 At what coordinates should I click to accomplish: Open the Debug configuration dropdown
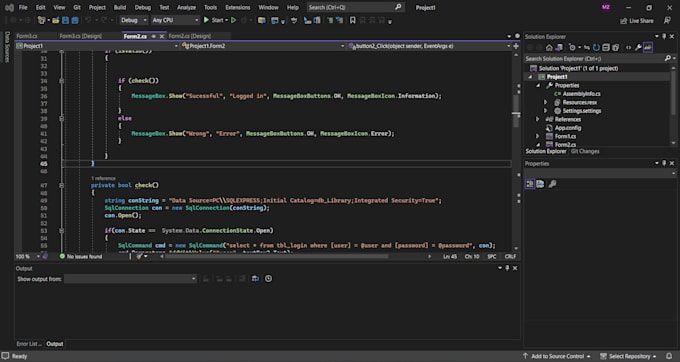(134, 20)
